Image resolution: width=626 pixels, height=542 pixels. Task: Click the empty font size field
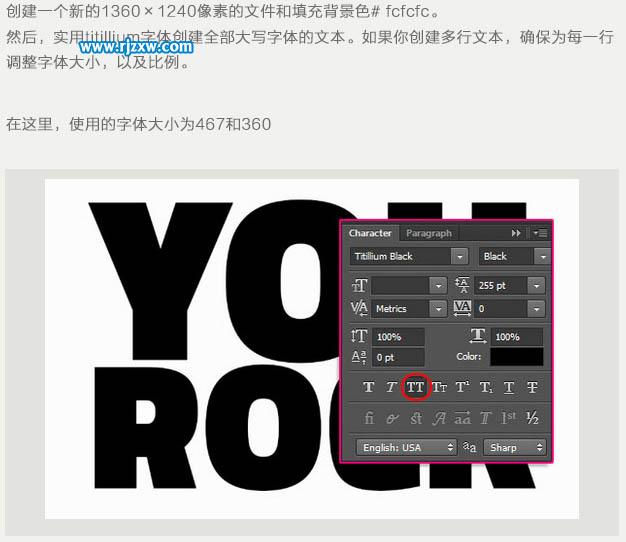pyautogui.click(x=400, y=285)
